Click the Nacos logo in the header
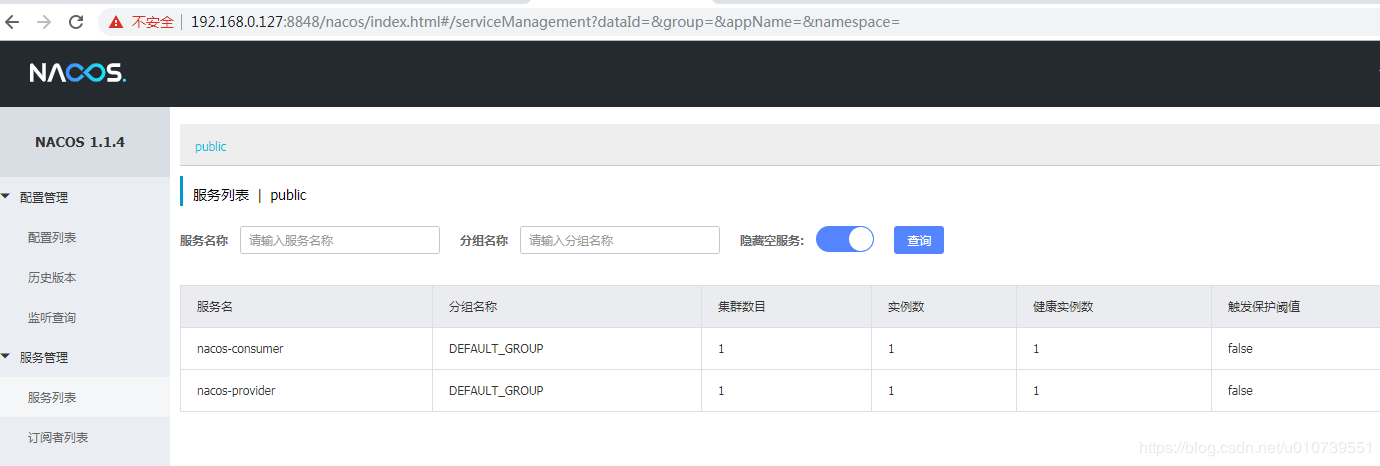Viewport: 1380px width, 466px height. [77, 73]
